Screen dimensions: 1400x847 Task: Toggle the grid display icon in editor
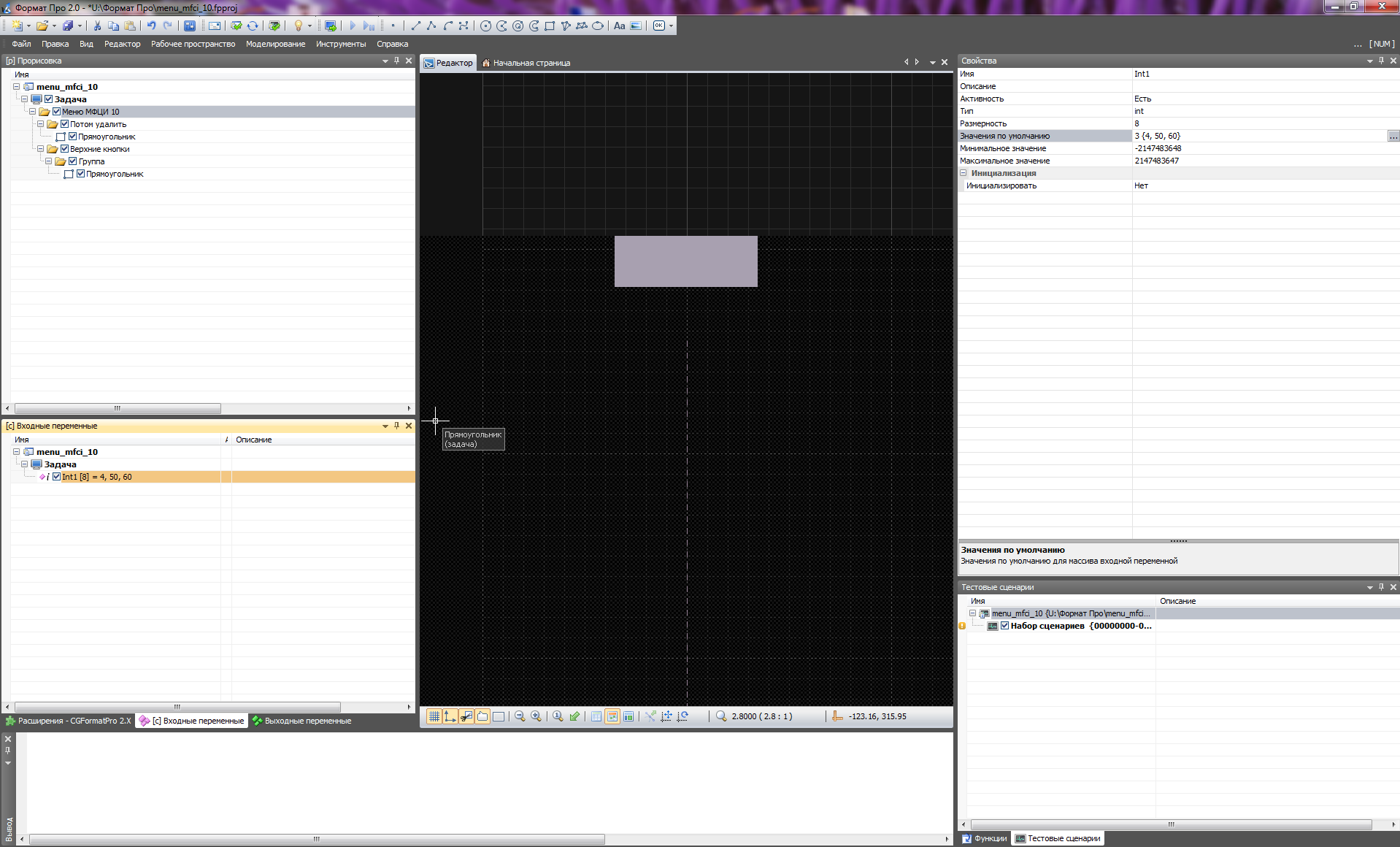pos(434,716)
